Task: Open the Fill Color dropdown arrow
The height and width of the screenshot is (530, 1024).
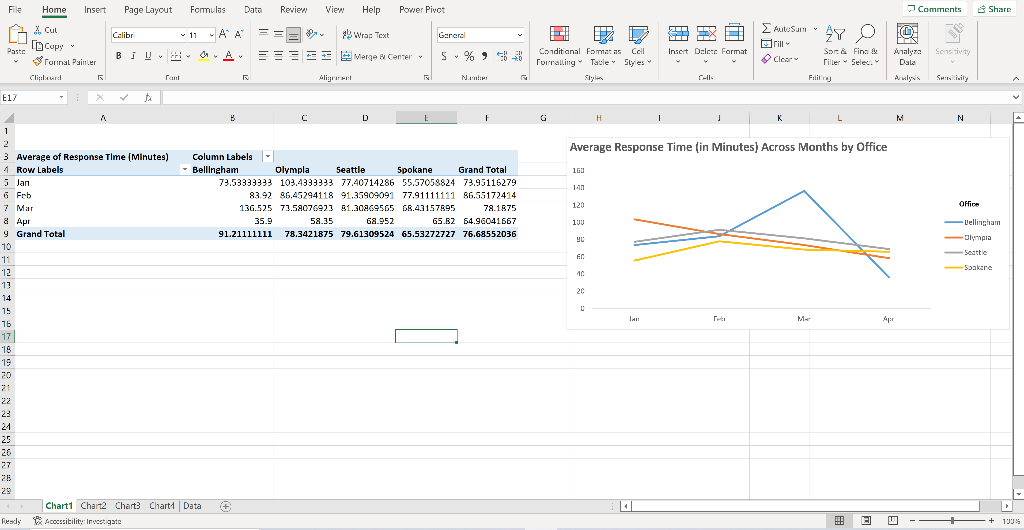Action: click(215, 56)
